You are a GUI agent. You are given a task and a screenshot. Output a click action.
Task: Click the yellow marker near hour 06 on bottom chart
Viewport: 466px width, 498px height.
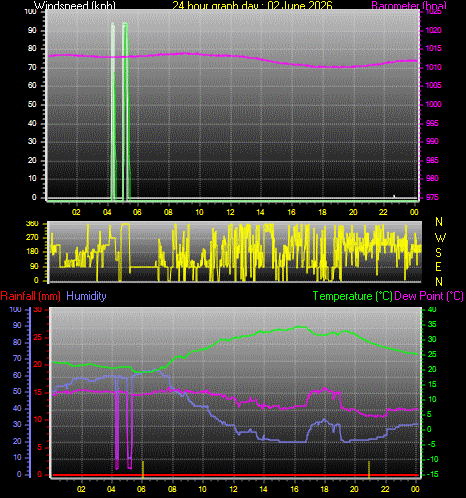click(x=143, y=469)
